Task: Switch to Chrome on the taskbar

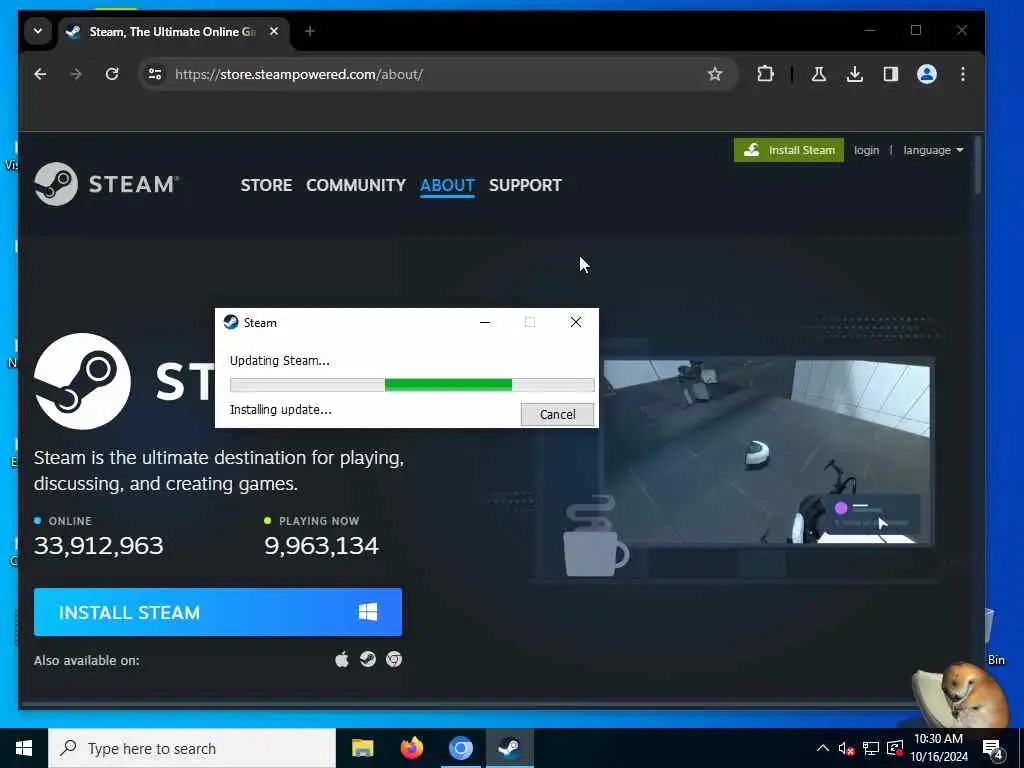Action: click(x=460, y=748)
